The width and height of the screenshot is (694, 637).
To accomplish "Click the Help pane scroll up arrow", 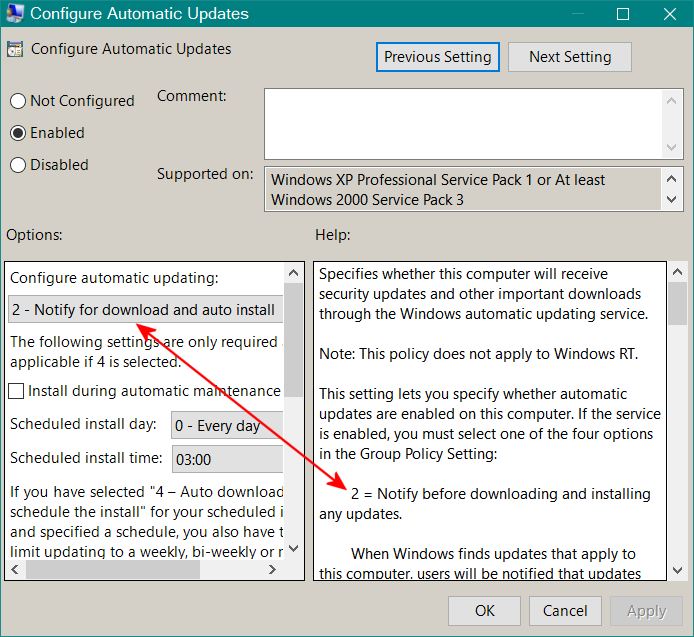I will 677,272.
